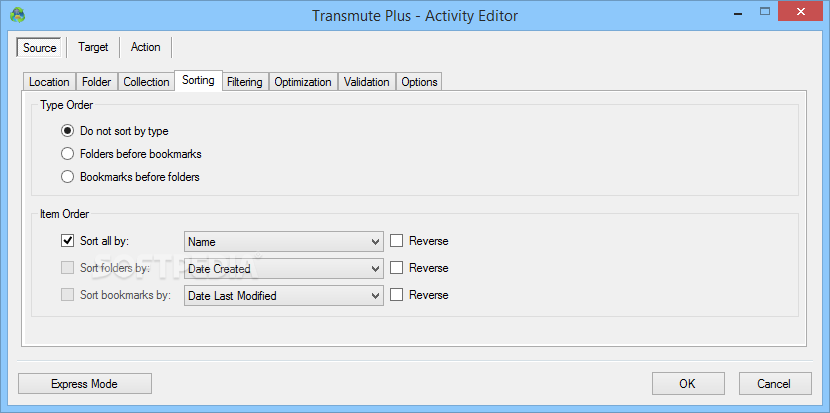Viewport: 830px width, 413px height.
Task: Open the Validation tab
Action: click(x=366, y=82)
